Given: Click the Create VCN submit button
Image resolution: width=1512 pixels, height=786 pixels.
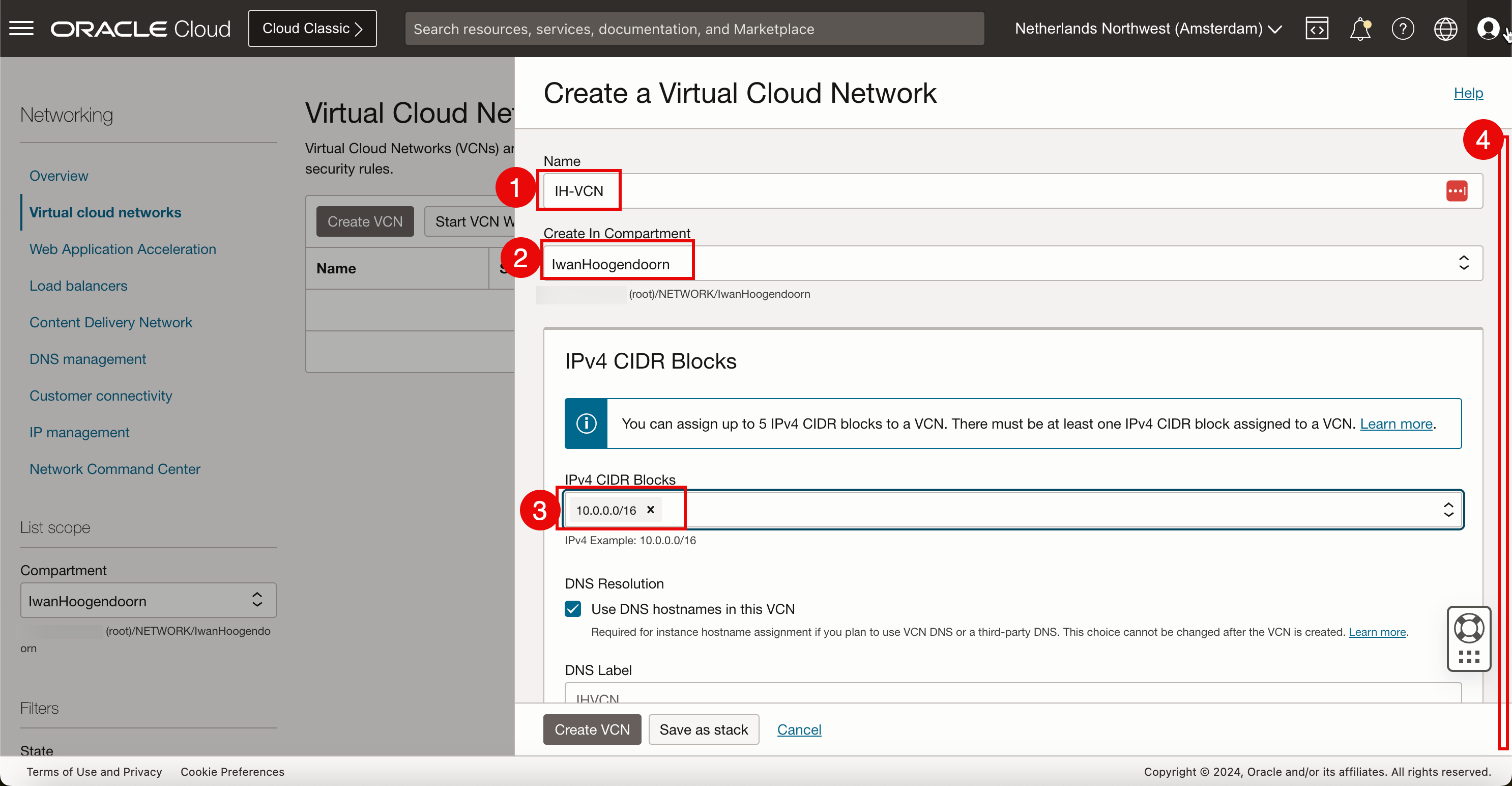Looking at the screenshot, I should tap(592, 729).
